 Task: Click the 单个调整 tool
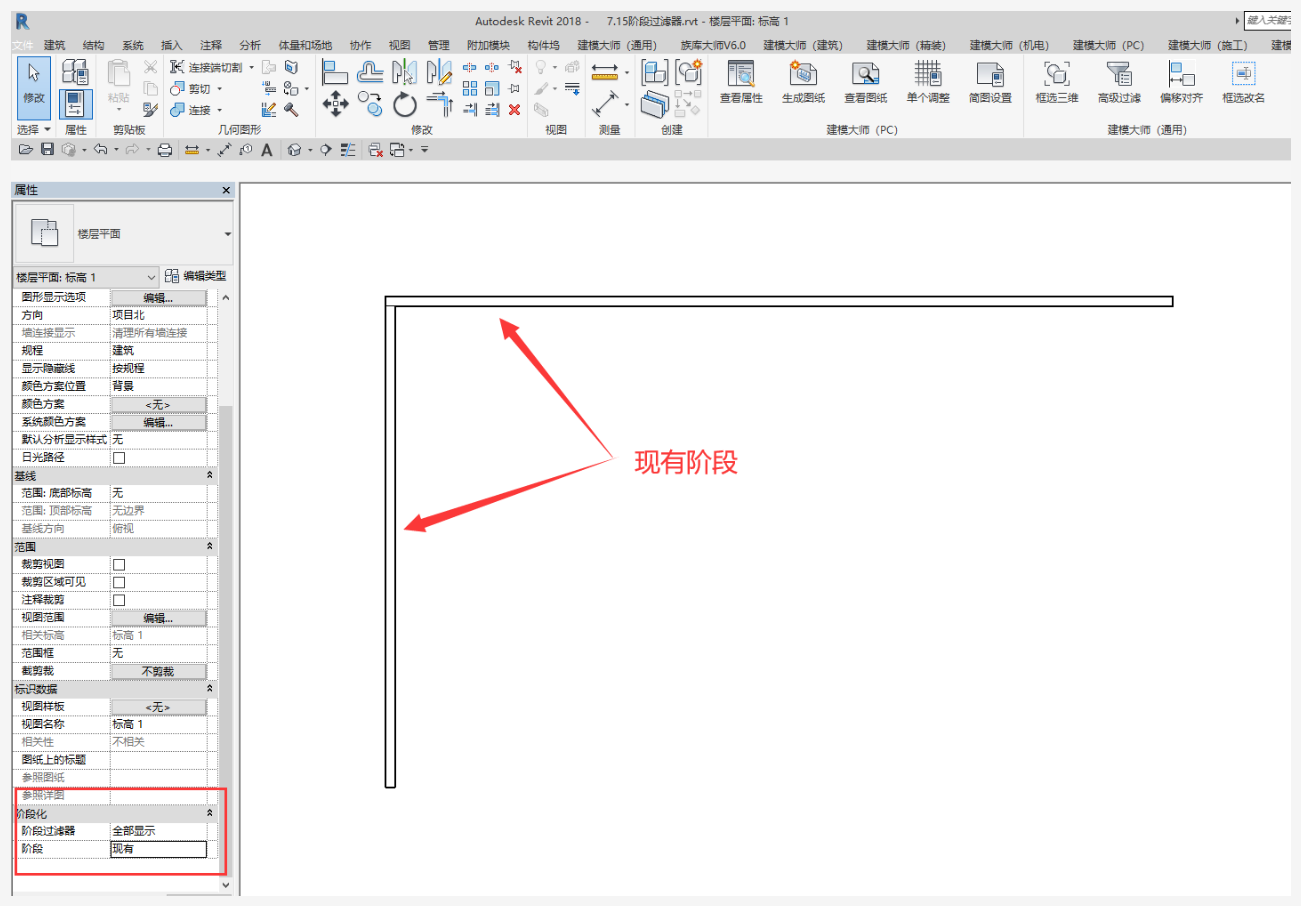tap(928, 82)
